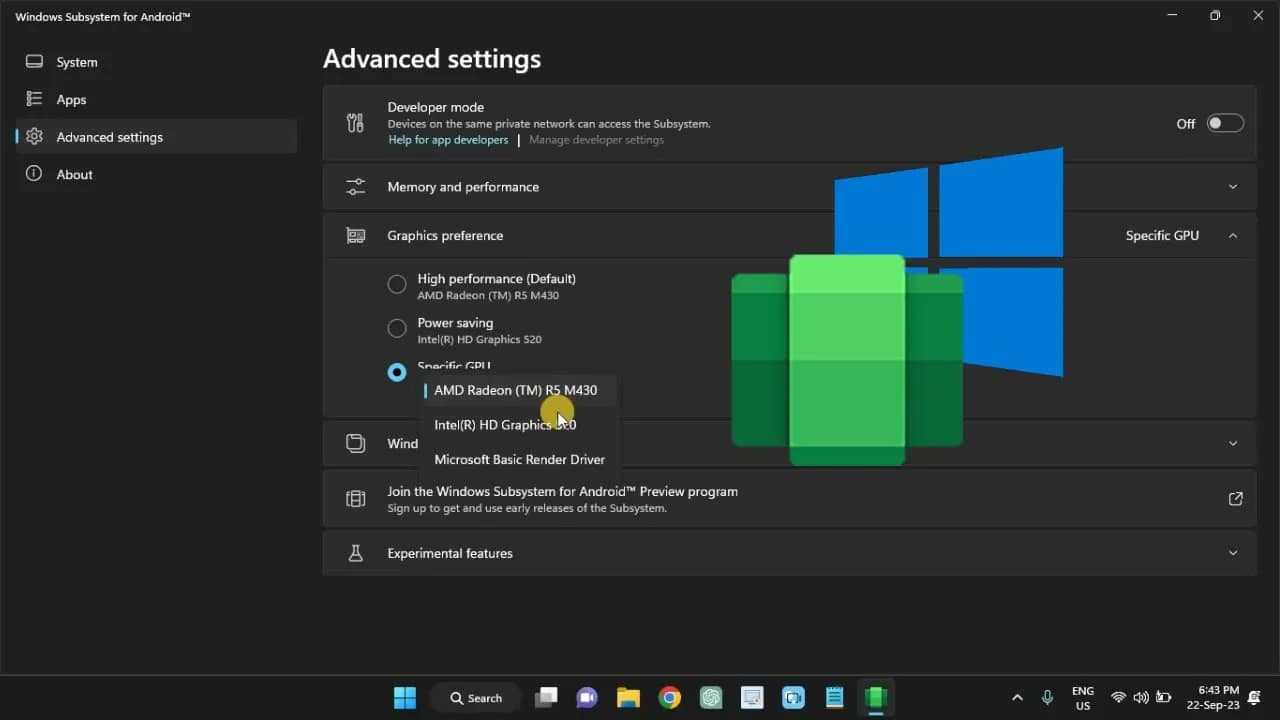Click the Memory and performance sliders icon
1280x720 pixels.
[x=355, y=186]
